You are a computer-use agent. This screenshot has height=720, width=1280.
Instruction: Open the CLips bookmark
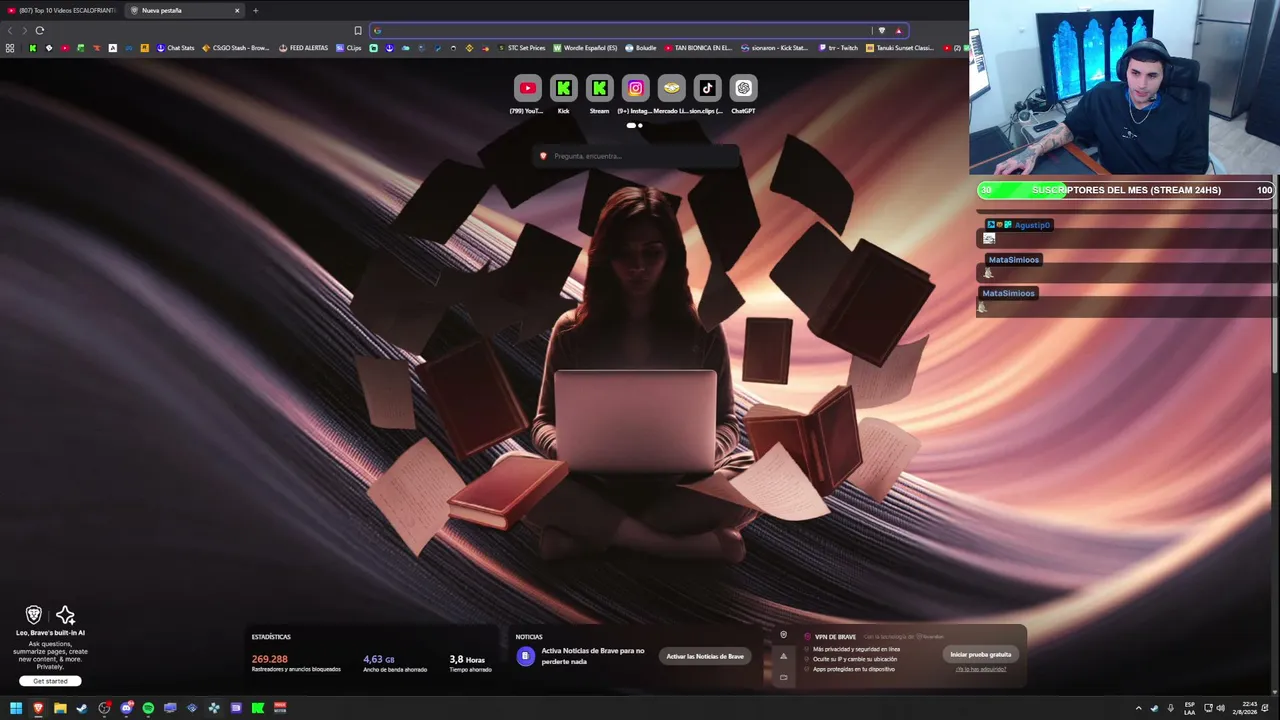[x=349, y=48]
